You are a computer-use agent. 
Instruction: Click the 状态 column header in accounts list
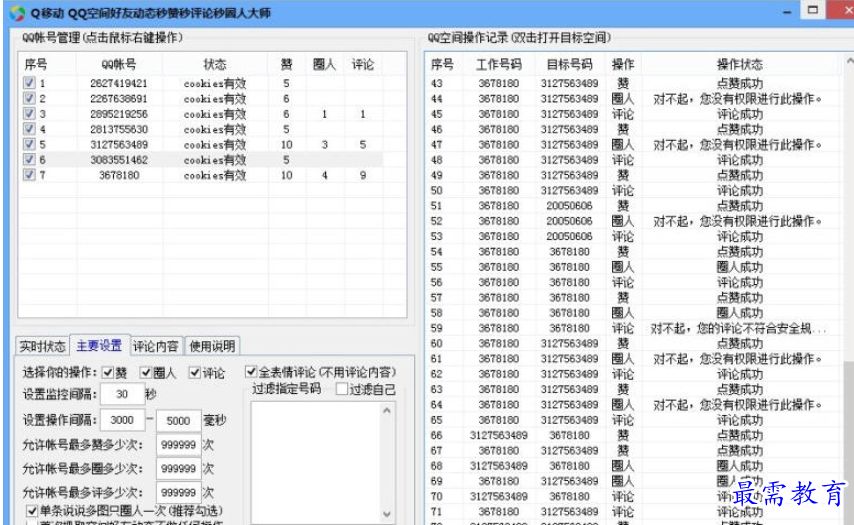(x=215, y=64)
